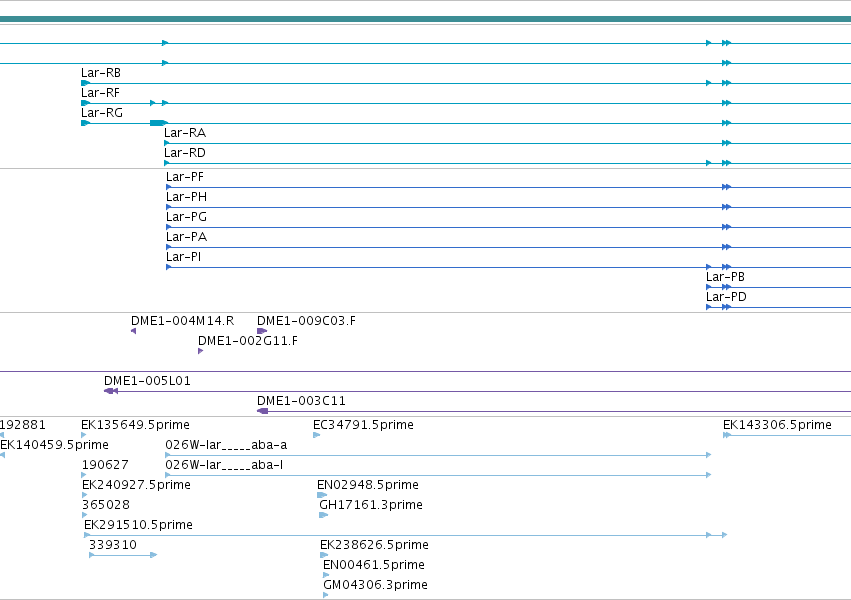Select the EN00461.5prime EST label
The height and width of the screenshot is (600, 851).
pos(374,566)
